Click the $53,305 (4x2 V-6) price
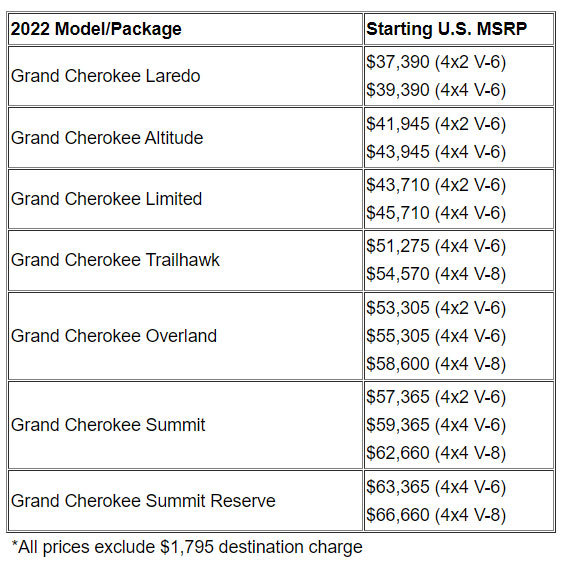 [x=436, y=308]
